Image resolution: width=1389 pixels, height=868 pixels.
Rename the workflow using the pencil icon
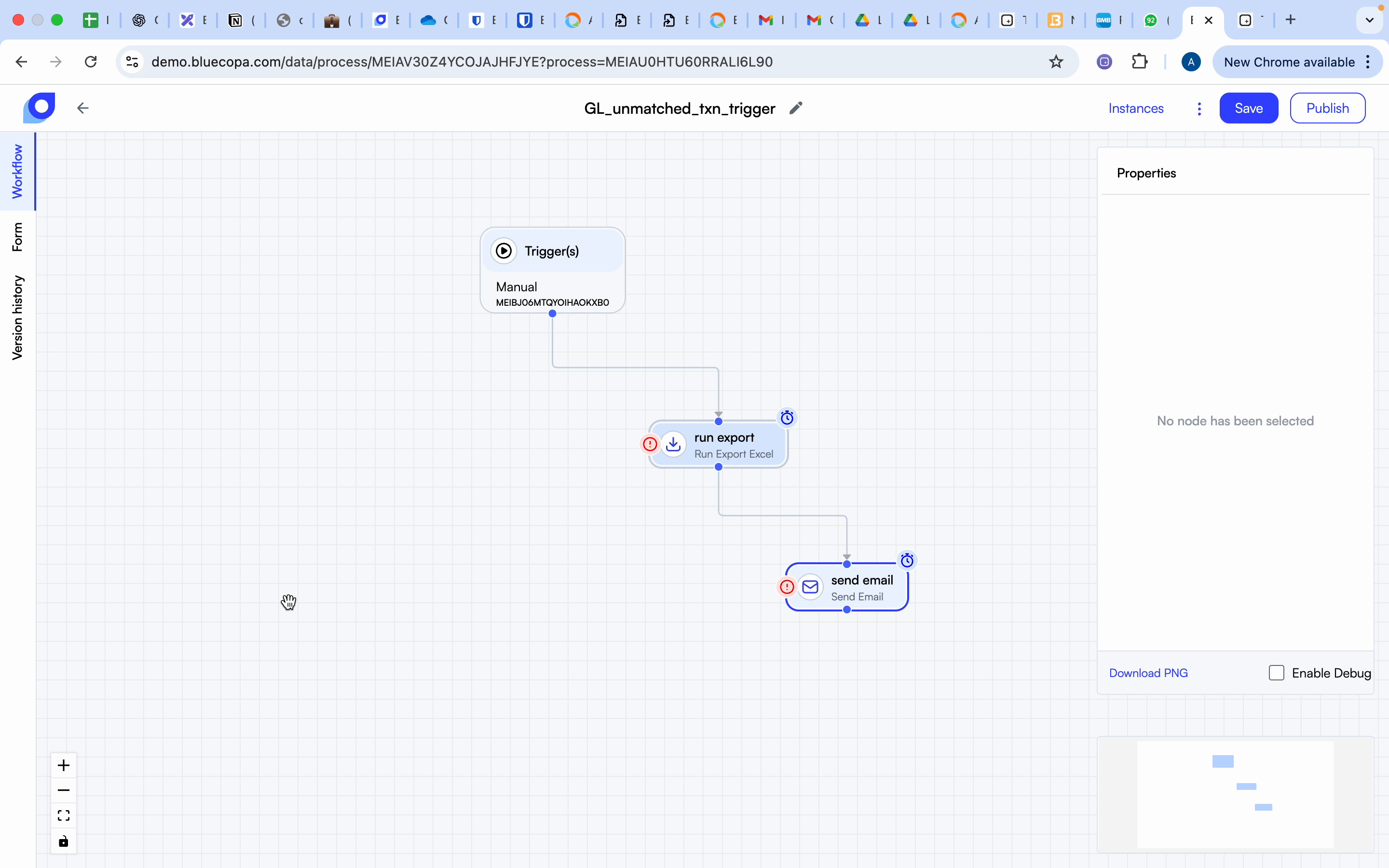pyautogui.click(x=795, y=108)
